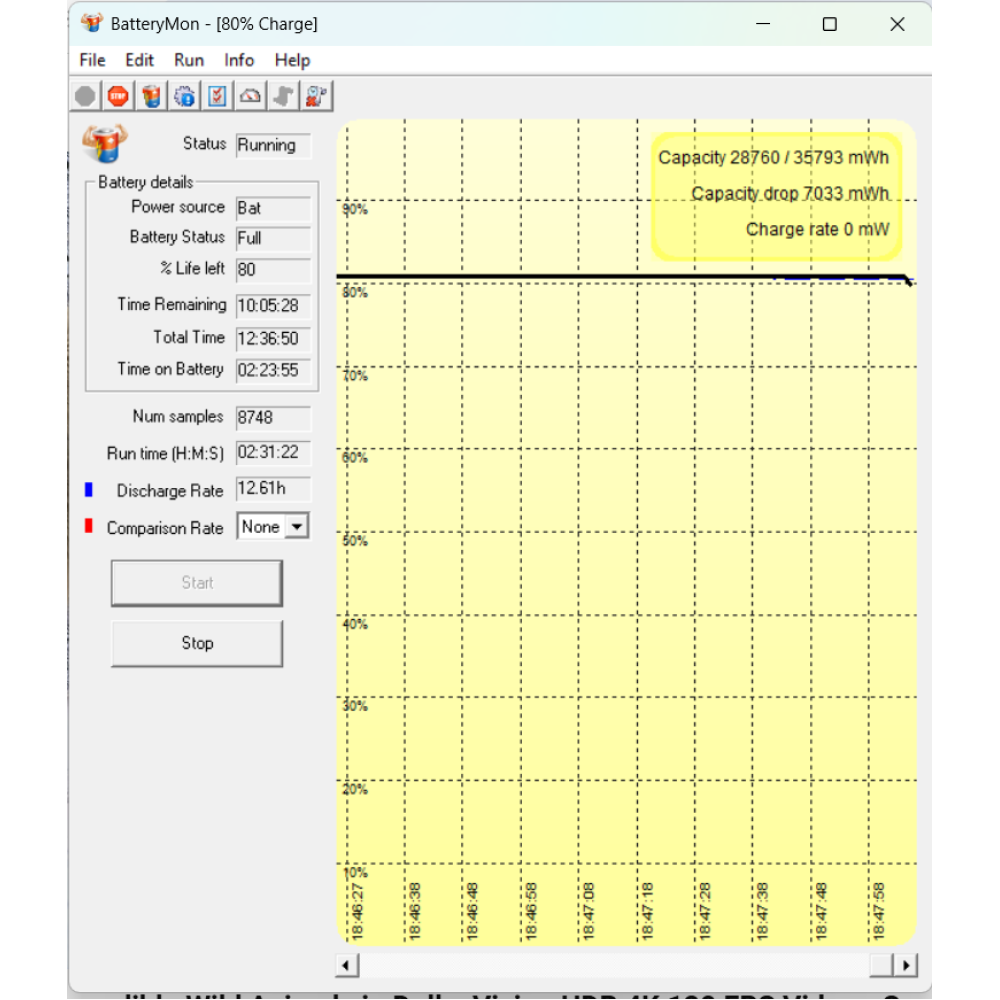1000x1000 pixels.
Task: Click the graph scrollbar right arrow
Action: (906, 965)
